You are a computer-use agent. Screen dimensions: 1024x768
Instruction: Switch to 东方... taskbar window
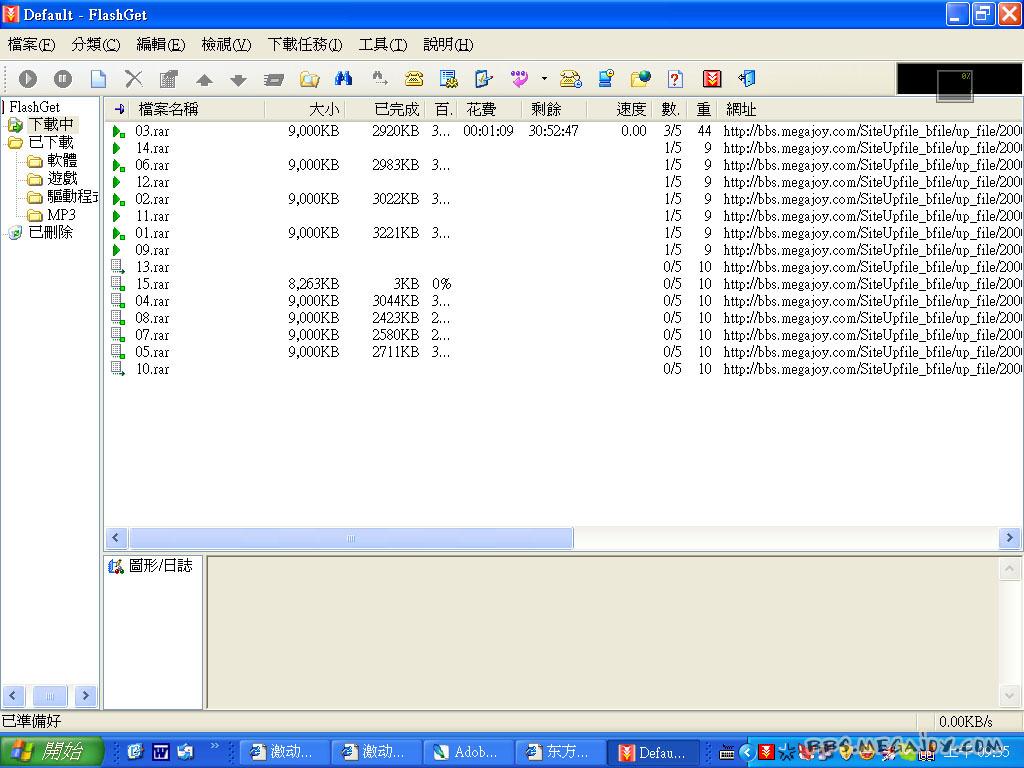560,752
